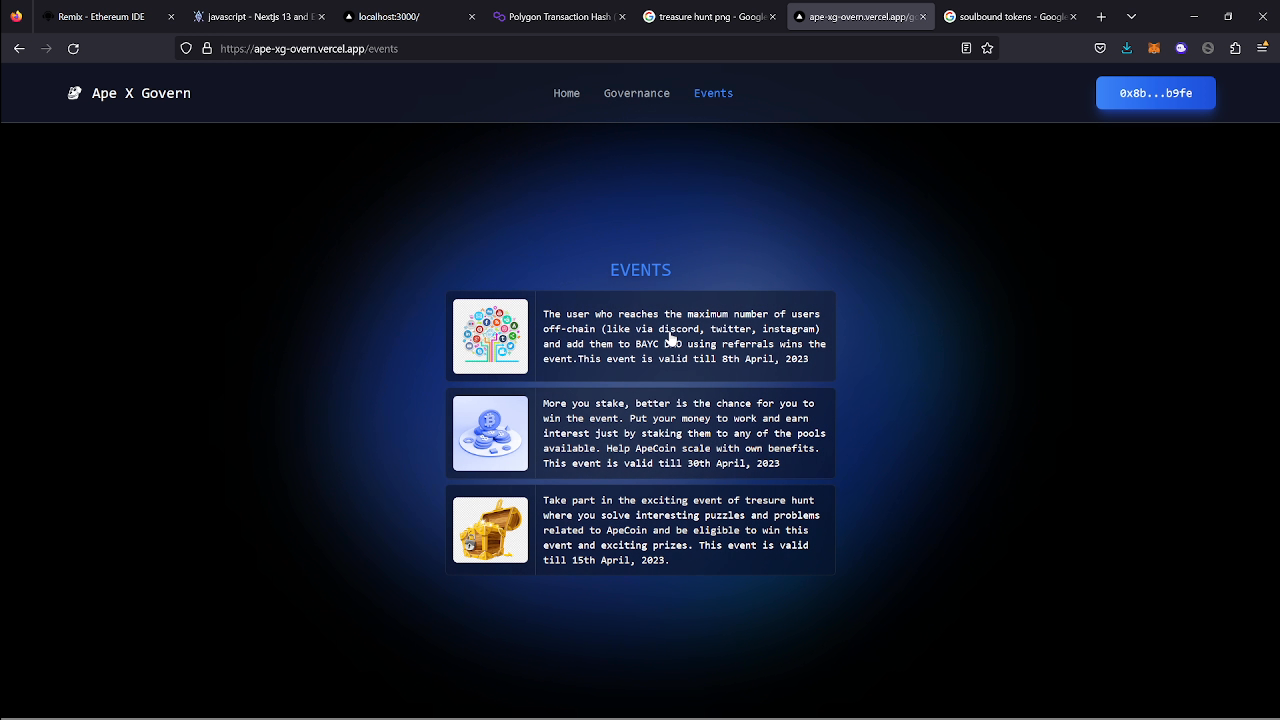Open the Events navigation link

coord(713,93)
